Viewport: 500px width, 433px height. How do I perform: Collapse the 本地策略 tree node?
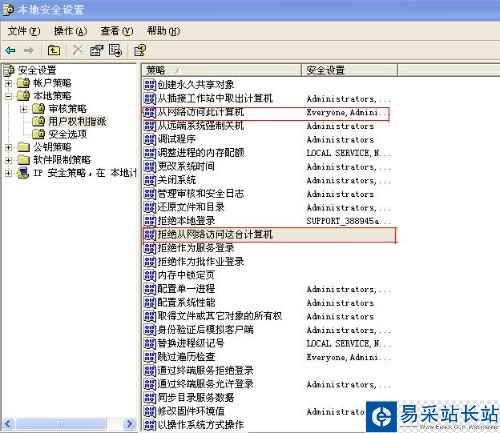click(9, 96)
